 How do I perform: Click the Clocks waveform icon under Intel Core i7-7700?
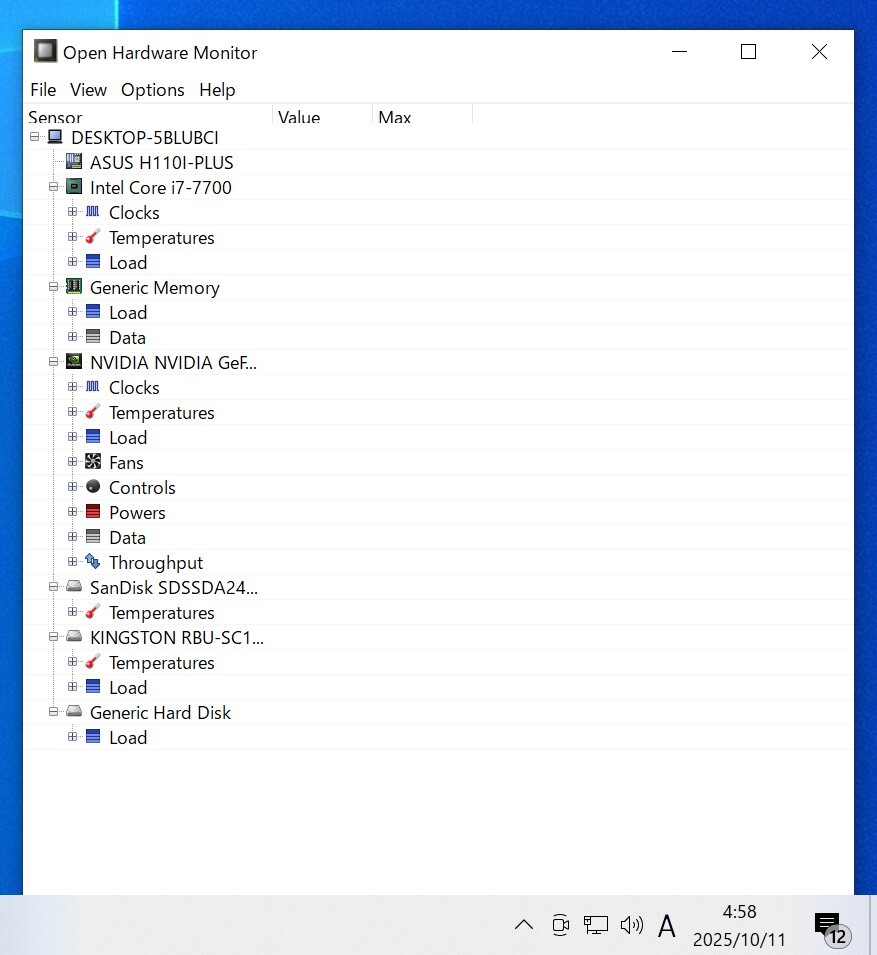(x=93, y=211)
